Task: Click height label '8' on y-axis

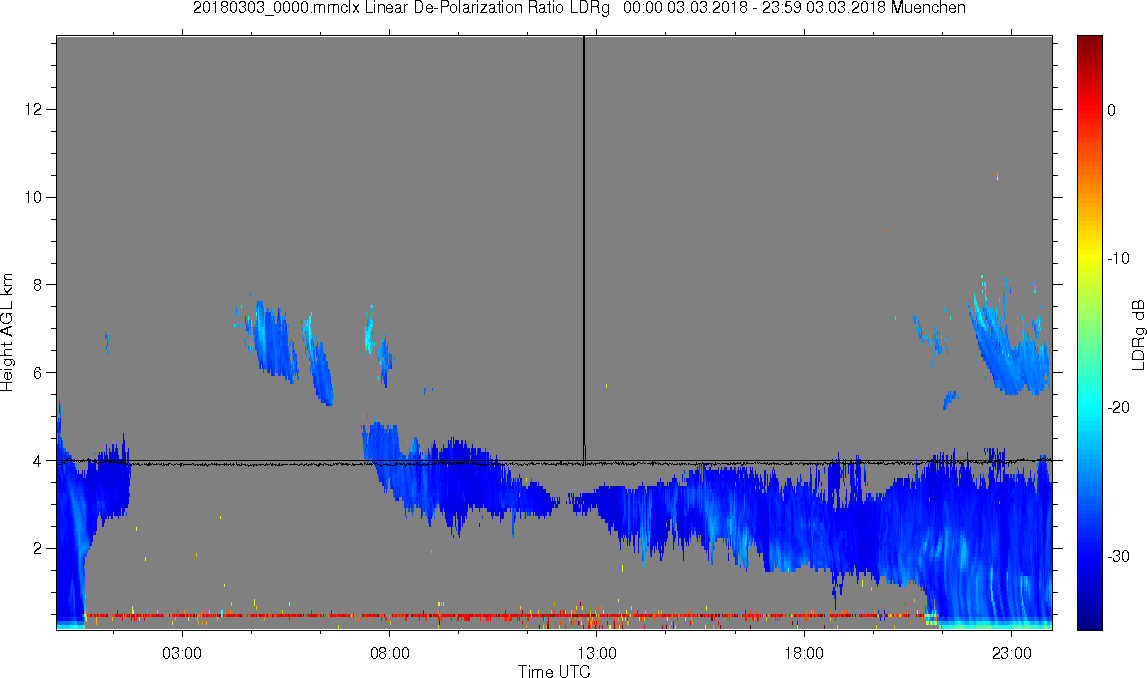Action: pyautogui.click(x=37, y=285)
